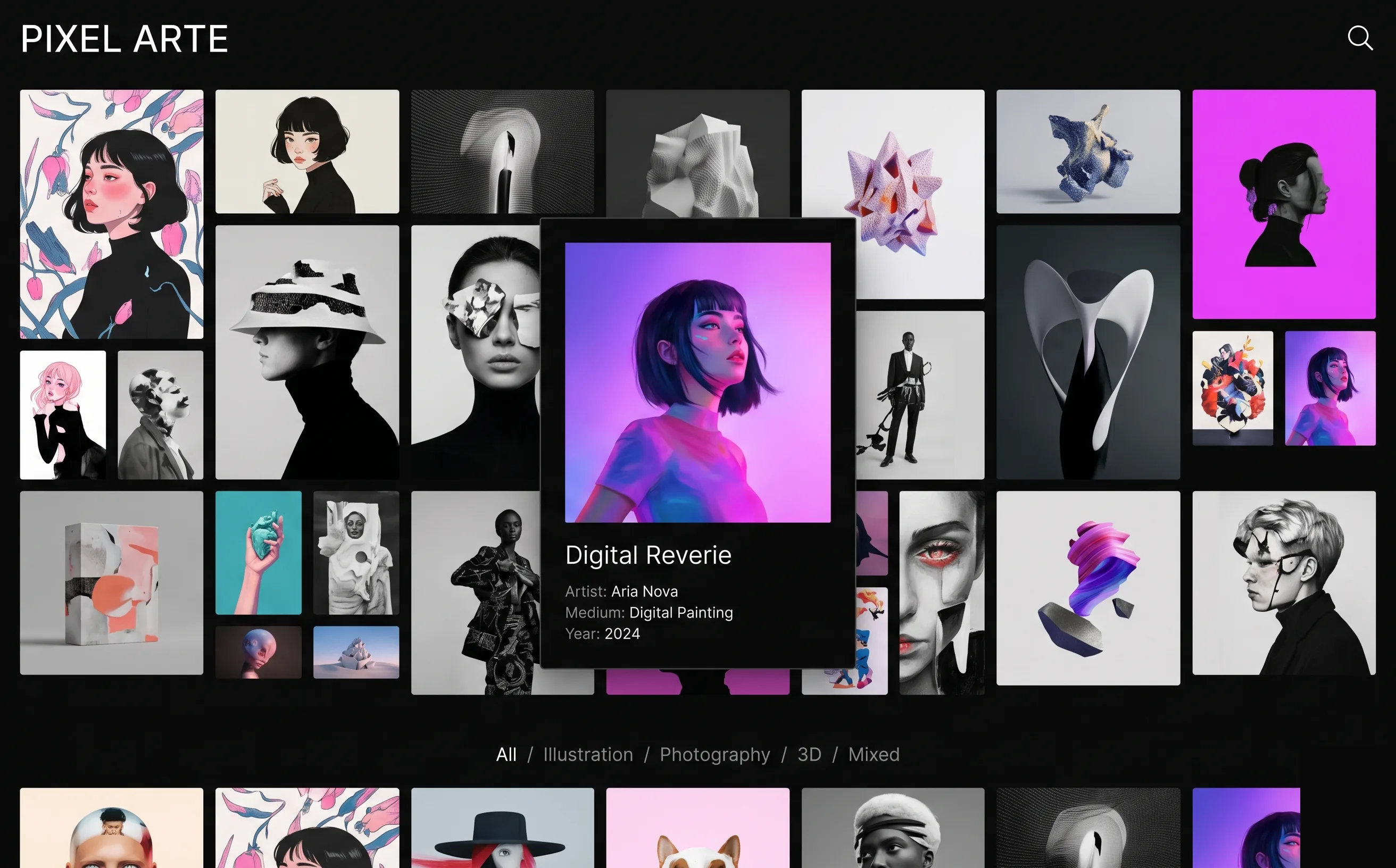Viewport: 1396px width, 868px height.
Task: Open the small neon girl thumbnail beside floral collage
Action: tap(1330, 388)
